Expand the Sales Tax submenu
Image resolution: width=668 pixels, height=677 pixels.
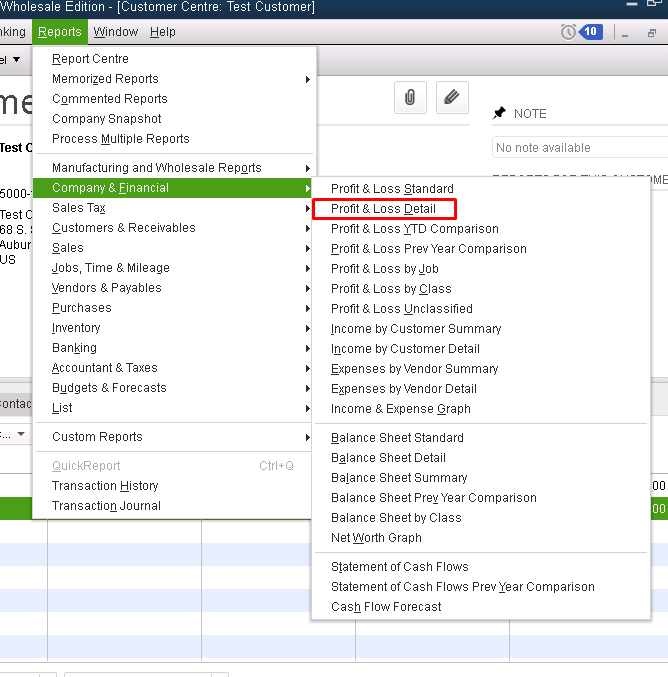80,208
